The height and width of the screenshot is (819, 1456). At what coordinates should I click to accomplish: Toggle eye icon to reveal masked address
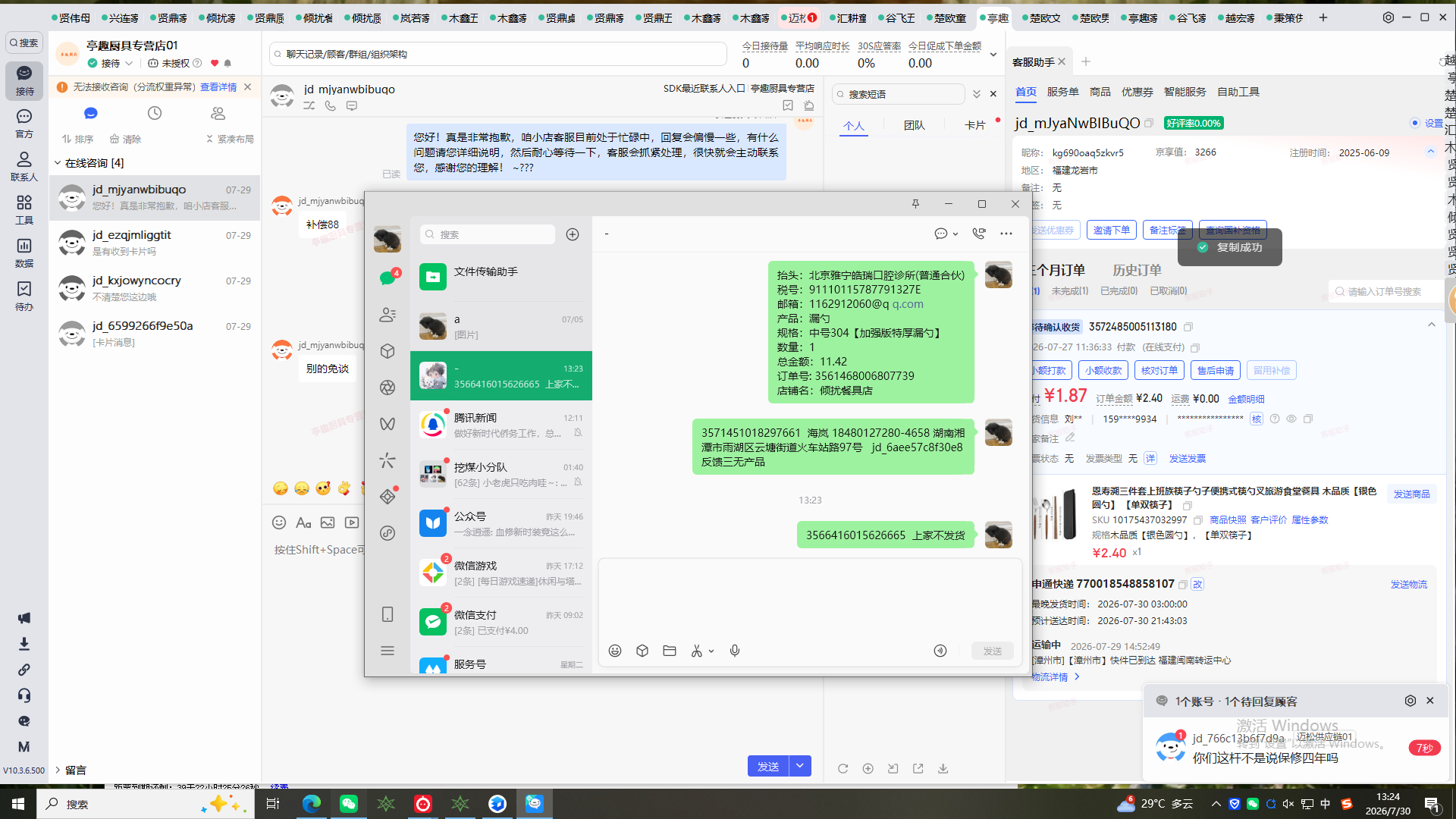[x=1291, y=419]
